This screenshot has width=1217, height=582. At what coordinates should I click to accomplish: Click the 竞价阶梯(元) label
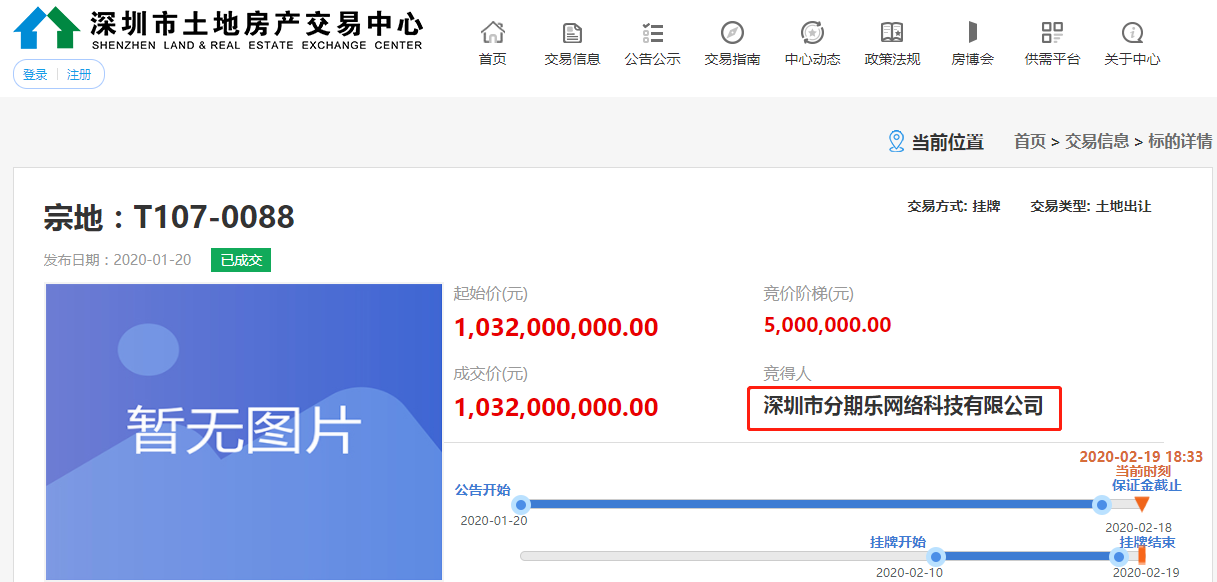(809, 294)
